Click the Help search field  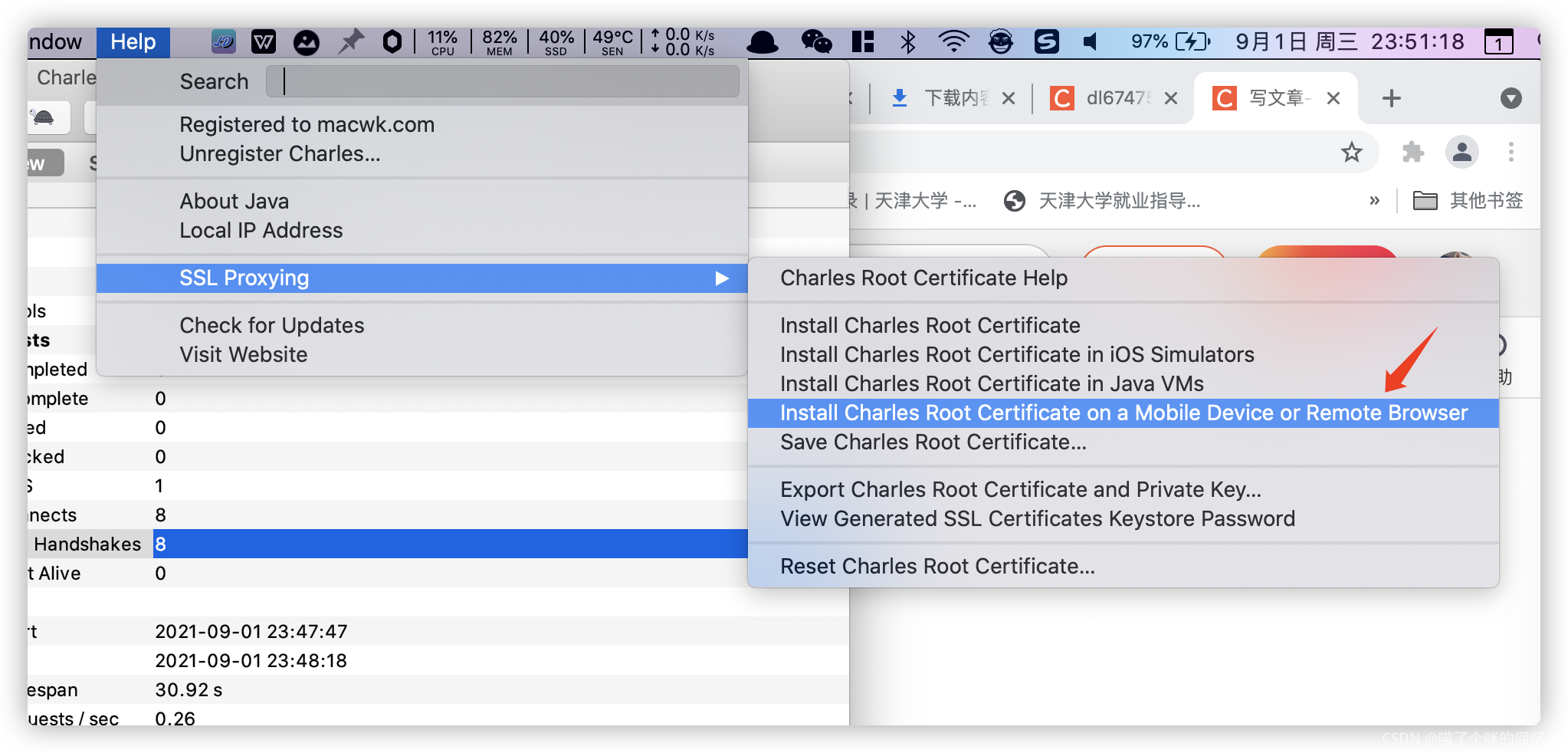click(x=503, y=81)
